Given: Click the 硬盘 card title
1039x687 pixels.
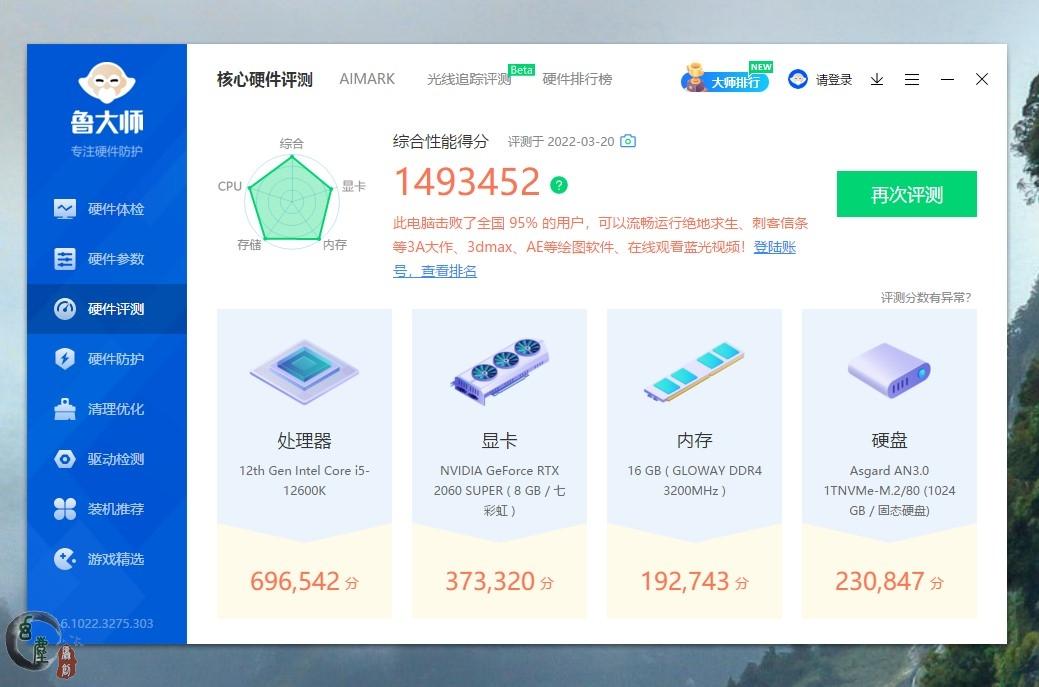Looking at the screenshot, I should (x=889, y=441).
